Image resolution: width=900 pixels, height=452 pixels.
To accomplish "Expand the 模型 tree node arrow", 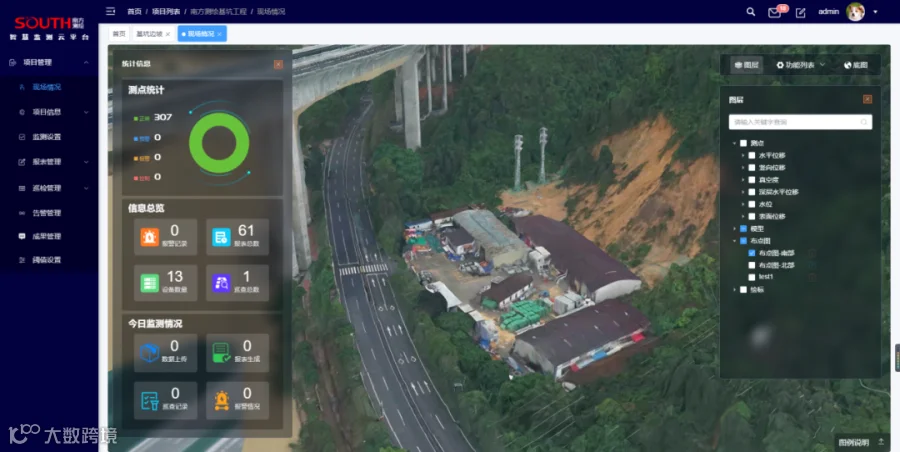I will 734,229.
